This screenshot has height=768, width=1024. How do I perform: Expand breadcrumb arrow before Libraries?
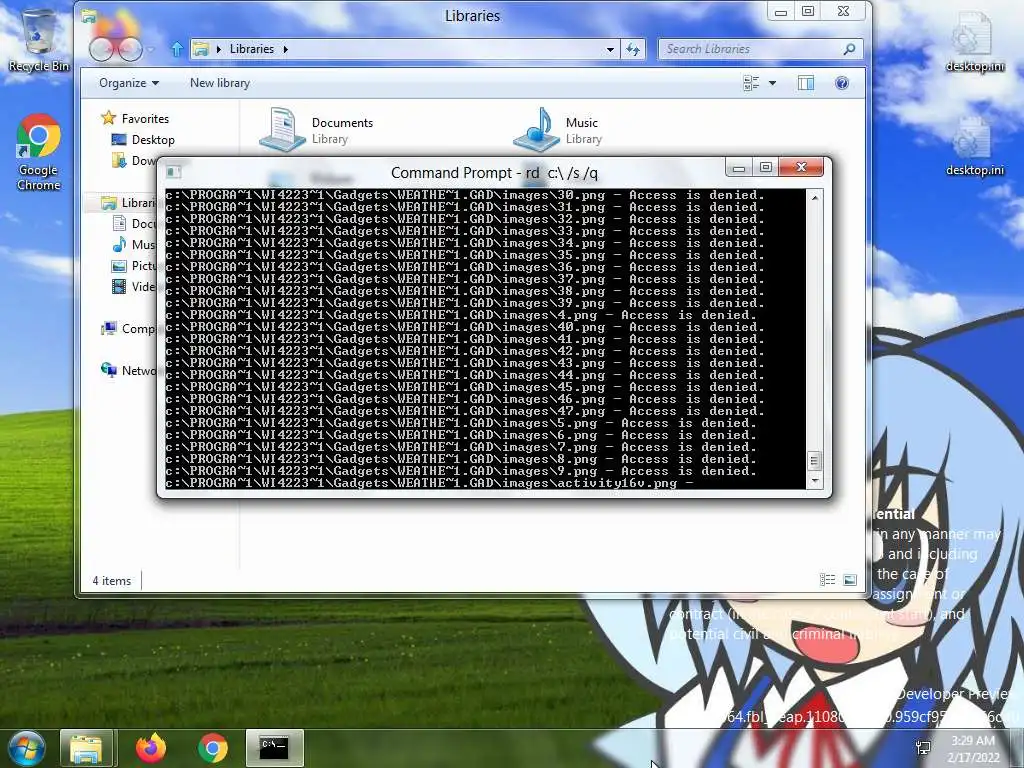(x=219, y=49)
